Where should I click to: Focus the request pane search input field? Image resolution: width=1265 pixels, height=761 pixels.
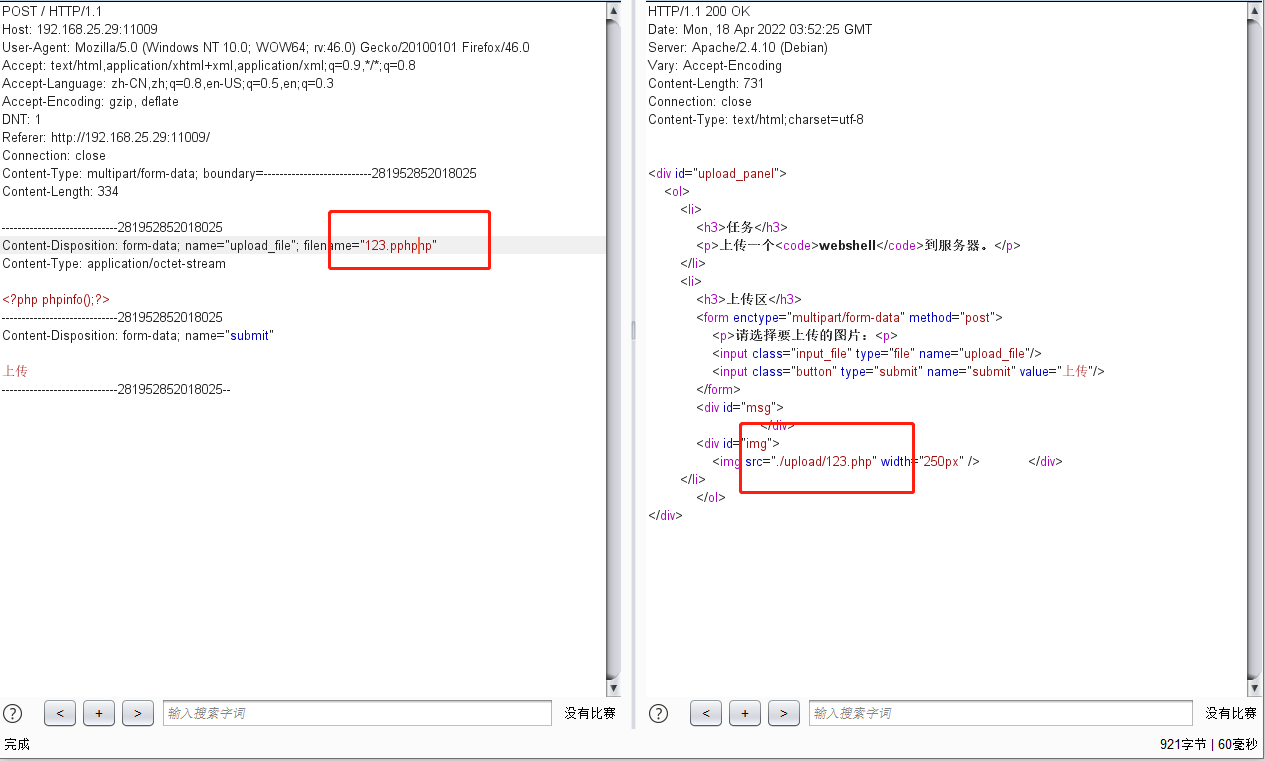(357, 713)
